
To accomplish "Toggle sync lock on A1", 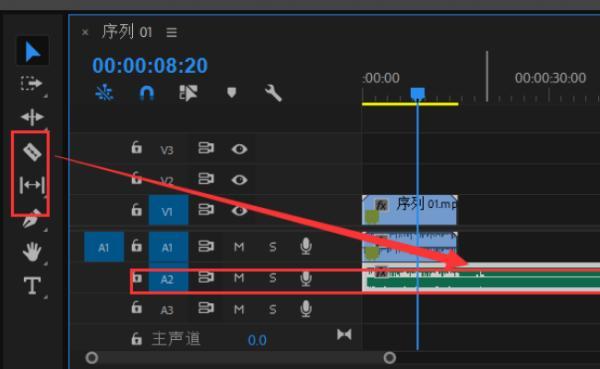I will pyautogui.click(x=206, y=246).
